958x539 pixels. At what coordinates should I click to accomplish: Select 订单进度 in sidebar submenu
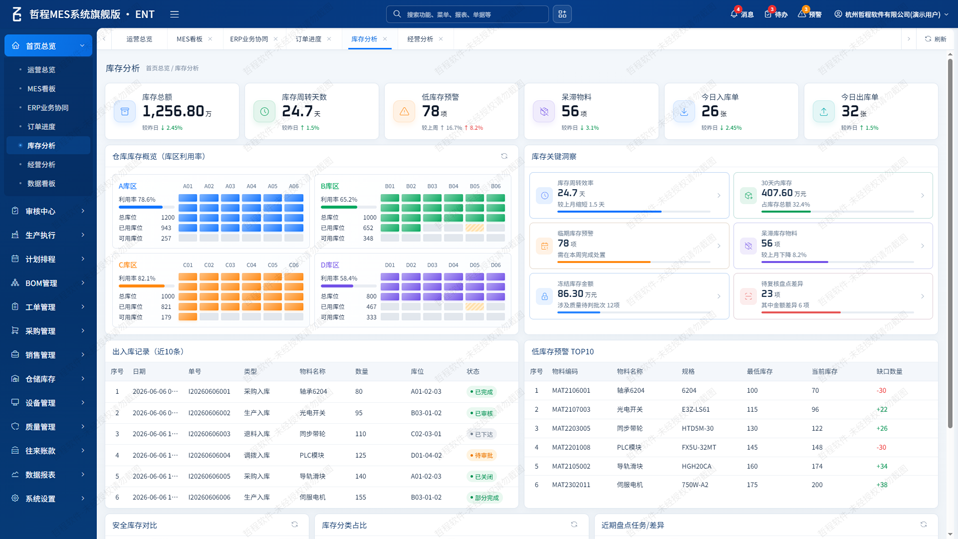click(x=41, y=126)
